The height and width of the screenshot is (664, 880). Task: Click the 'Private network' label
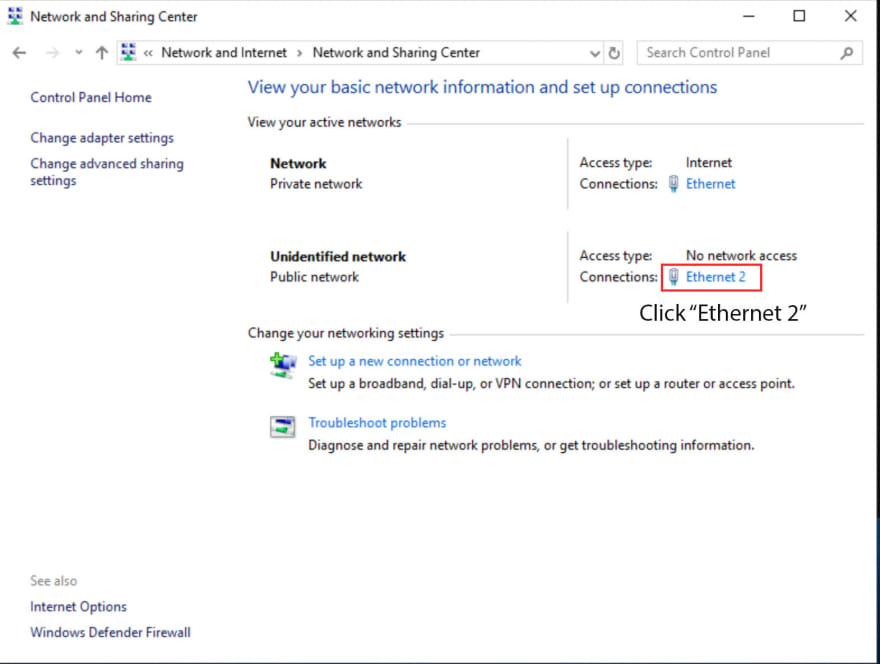(x=316, y=184)
